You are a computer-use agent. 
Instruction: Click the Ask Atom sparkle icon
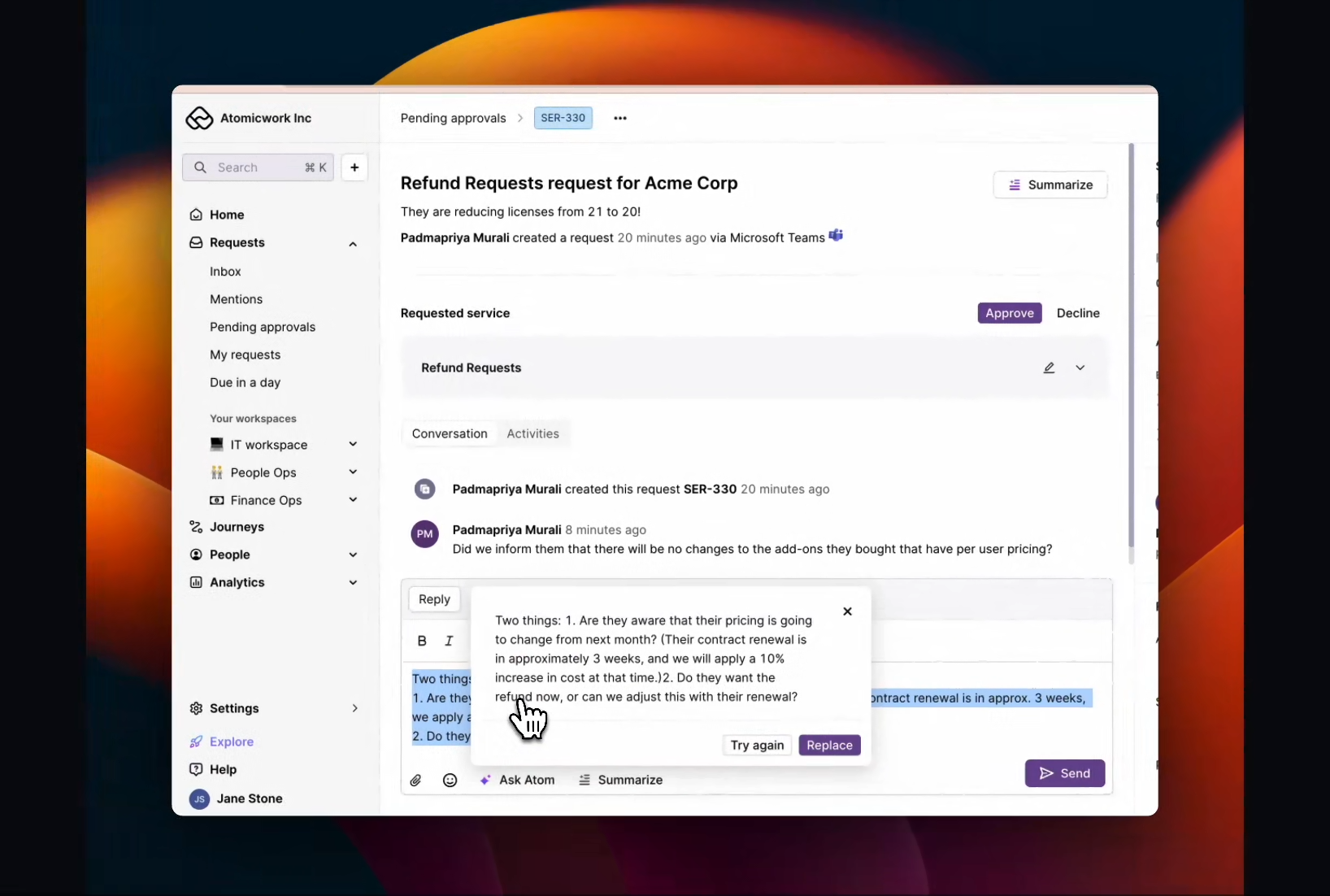point(486,780)
